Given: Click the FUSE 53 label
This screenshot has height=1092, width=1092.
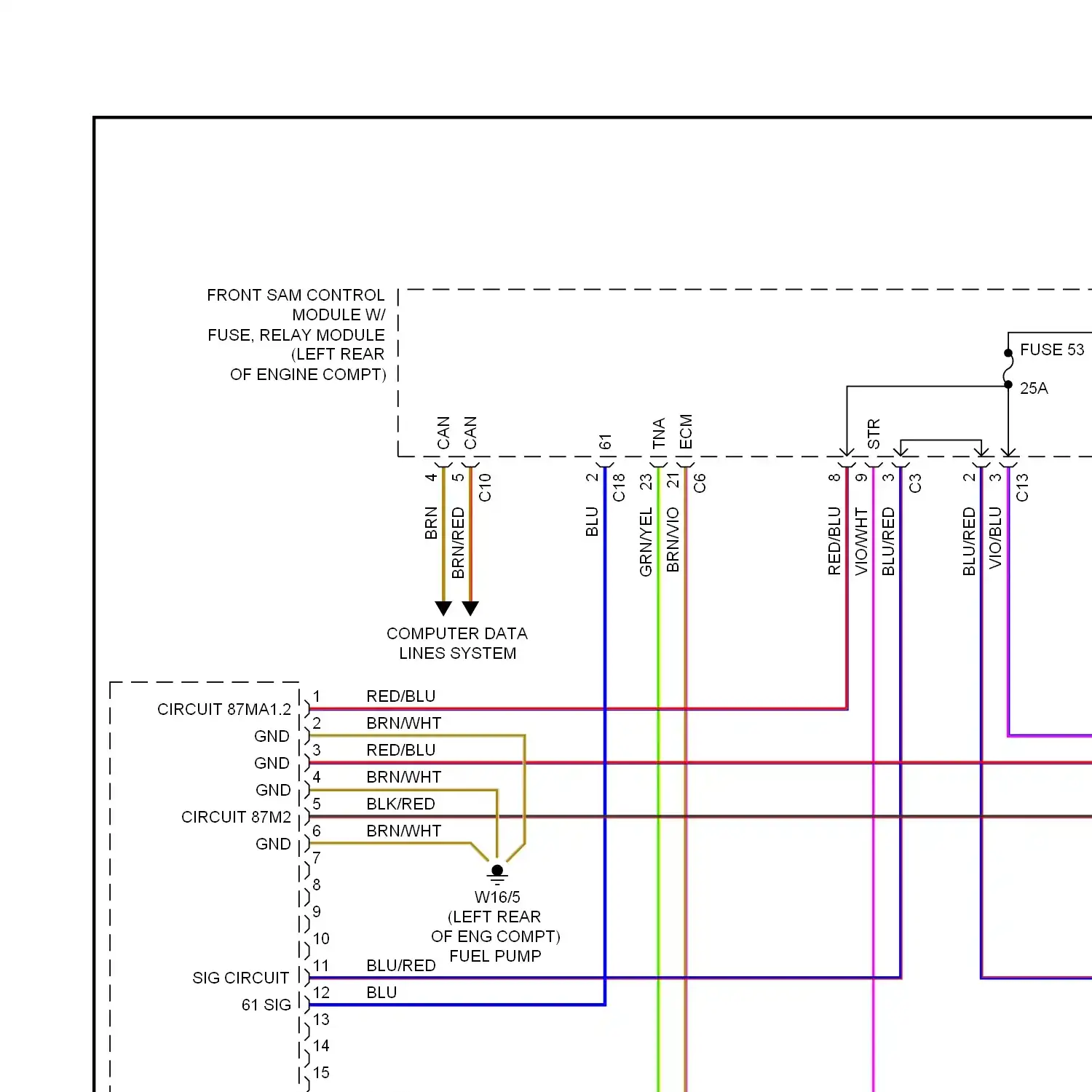Looking at the screenshot, I should pos(1052,349).
